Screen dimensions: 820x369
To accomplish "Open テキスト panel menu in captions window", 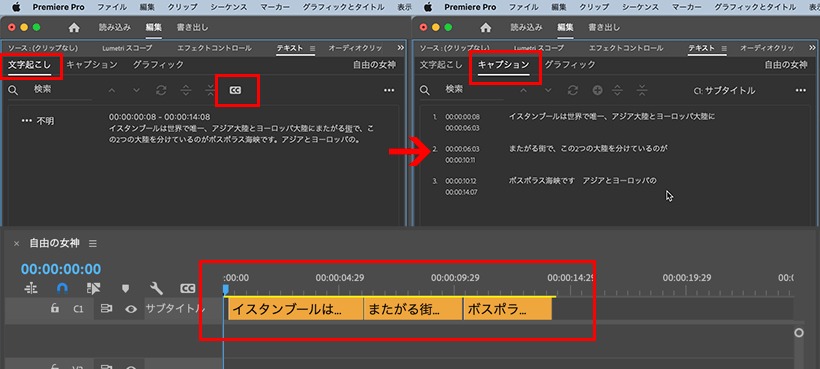I will [724, 48].
